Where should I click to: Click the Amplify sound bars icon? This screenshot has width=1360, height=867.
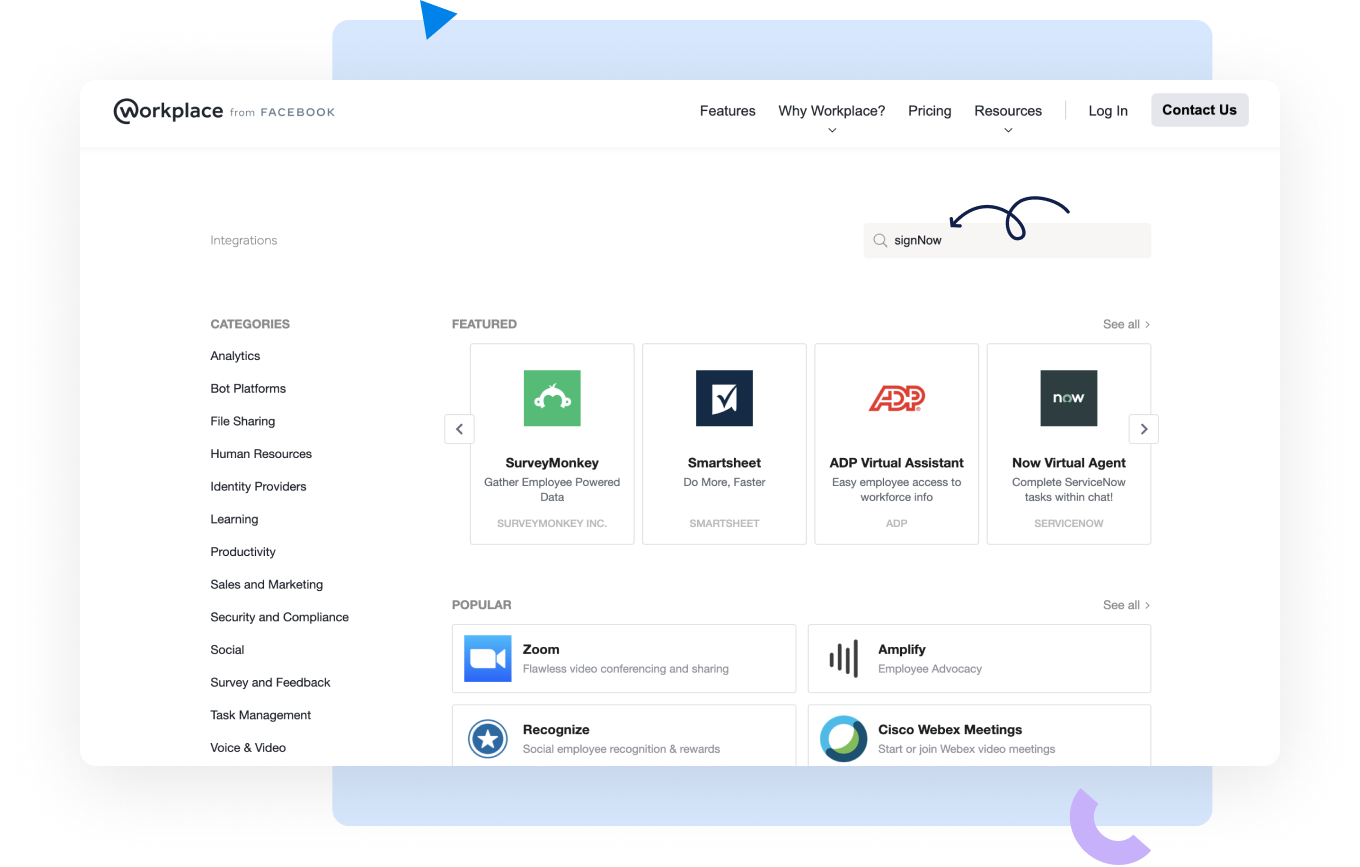tap(844, 658)
